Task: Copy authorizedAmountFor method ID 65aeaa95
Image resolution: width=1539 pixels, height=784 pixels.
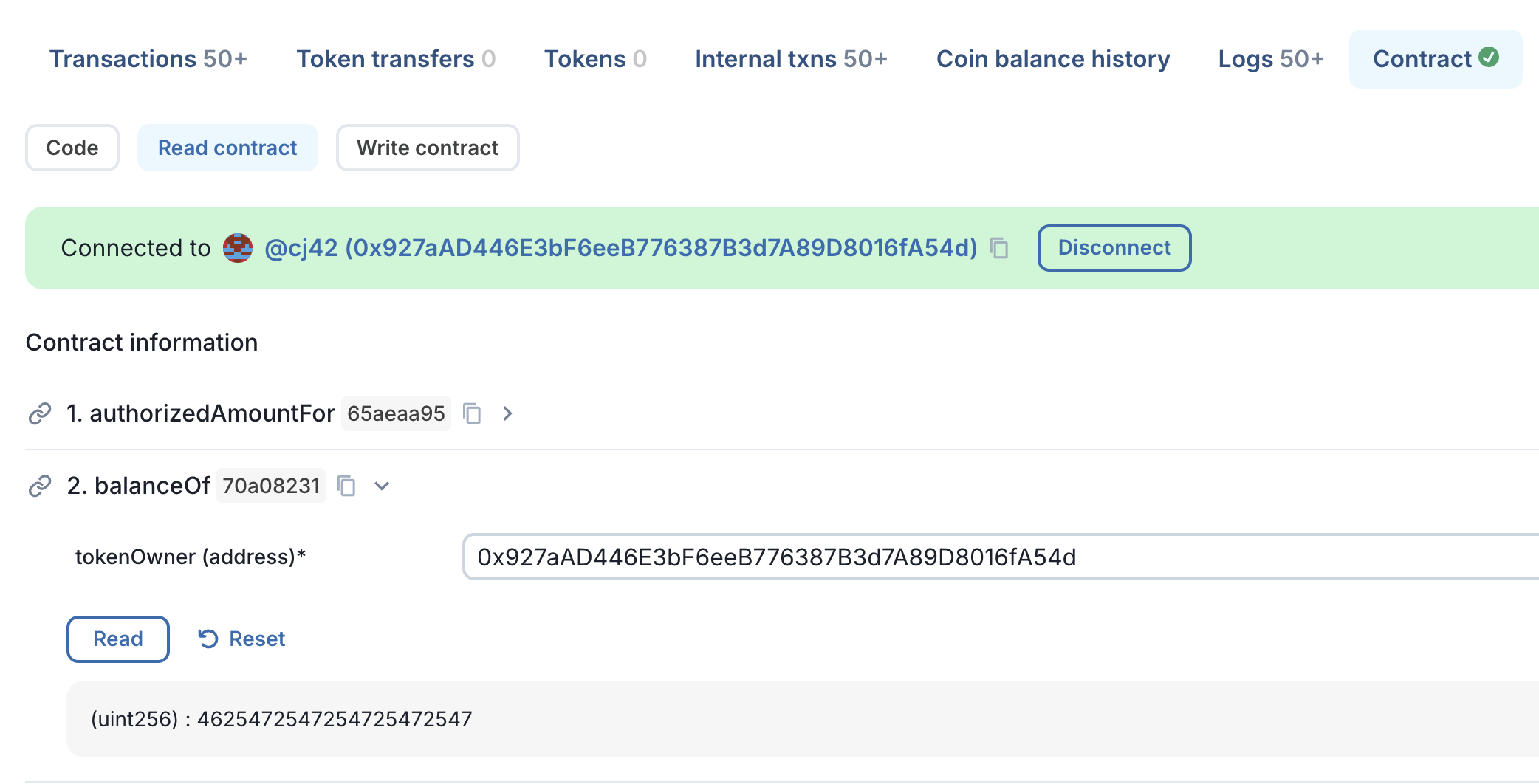Action: 472,413
